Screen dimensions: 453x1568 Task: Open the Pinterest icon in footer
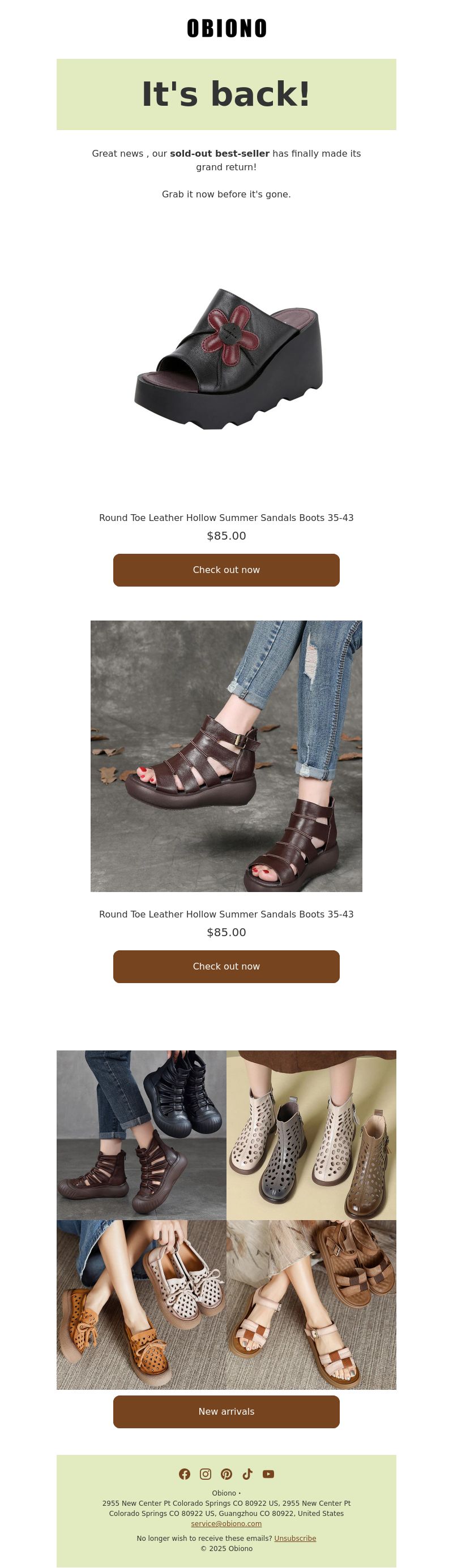[x=226, y=1474]
